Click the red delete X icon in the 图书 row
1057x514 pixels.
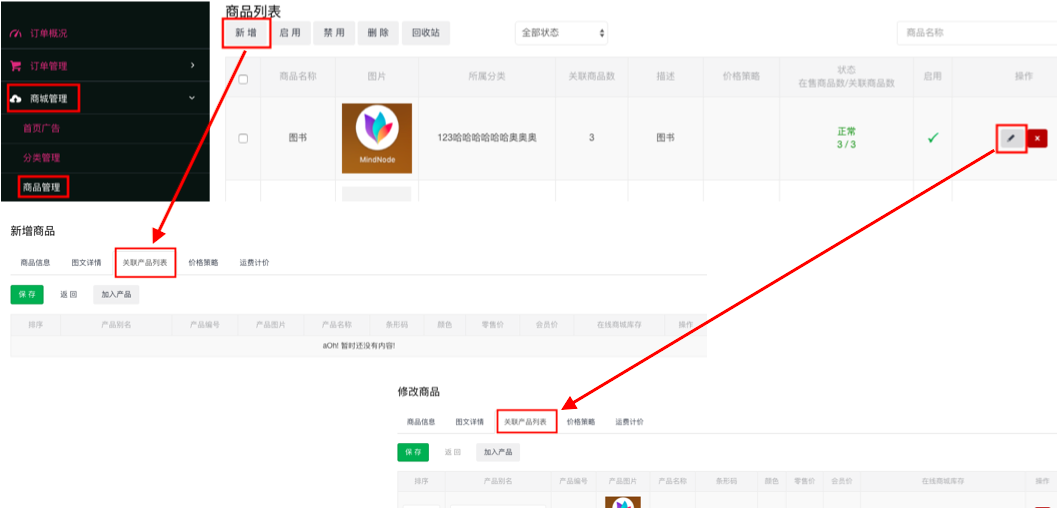(x=1037, y=138)
